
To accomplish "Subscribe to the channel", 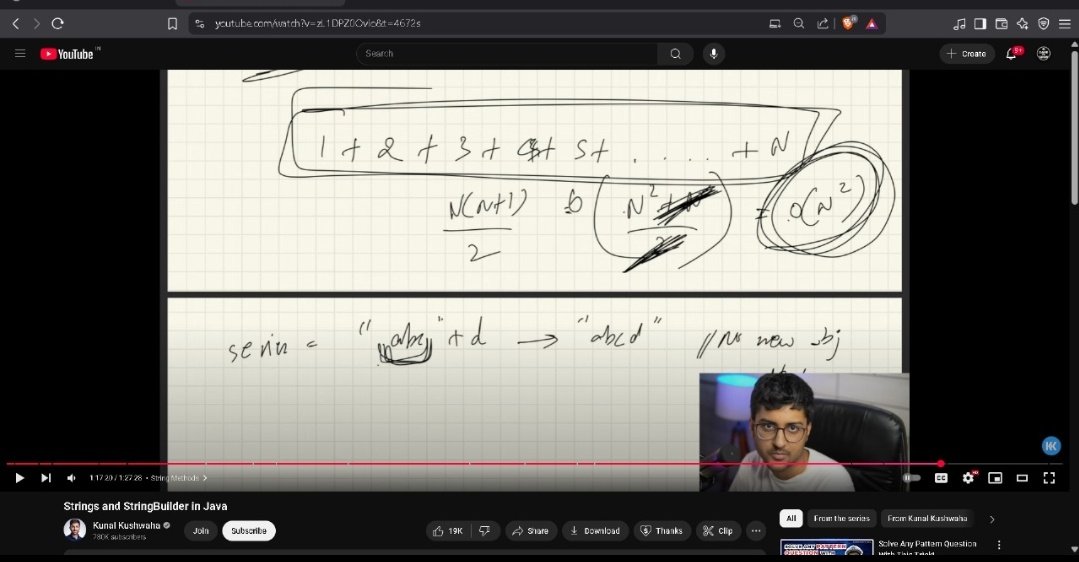I will tap(249, 531).
